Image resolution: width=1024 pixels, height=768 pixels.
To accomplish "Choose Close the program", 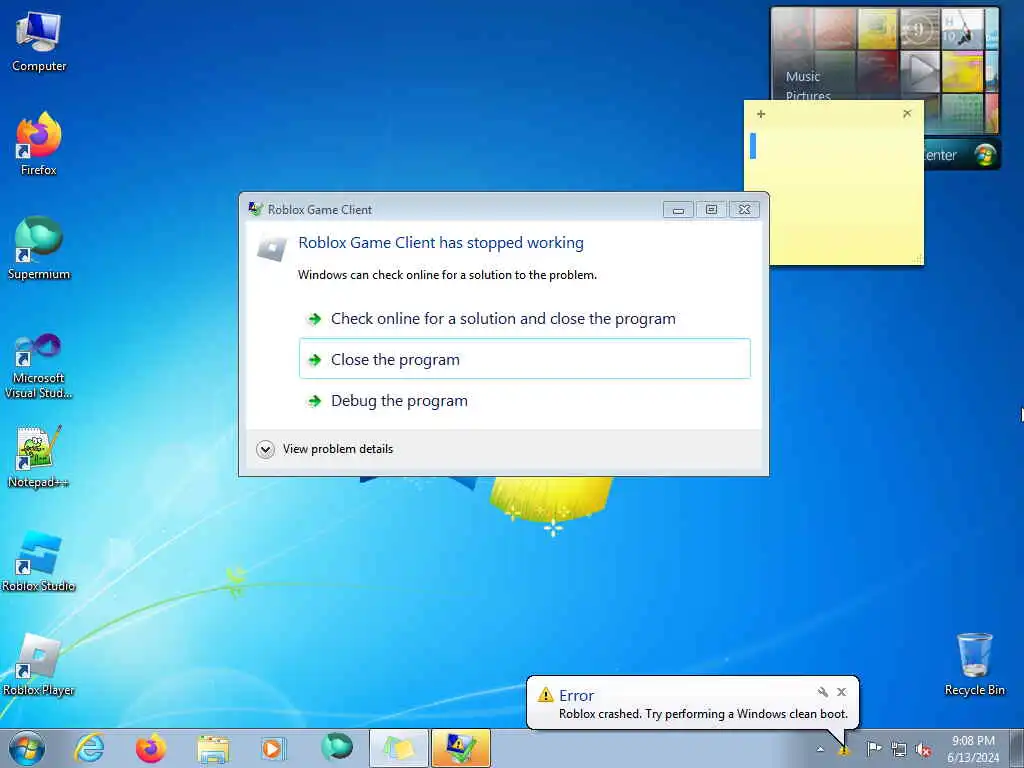I will pos(524,359).
